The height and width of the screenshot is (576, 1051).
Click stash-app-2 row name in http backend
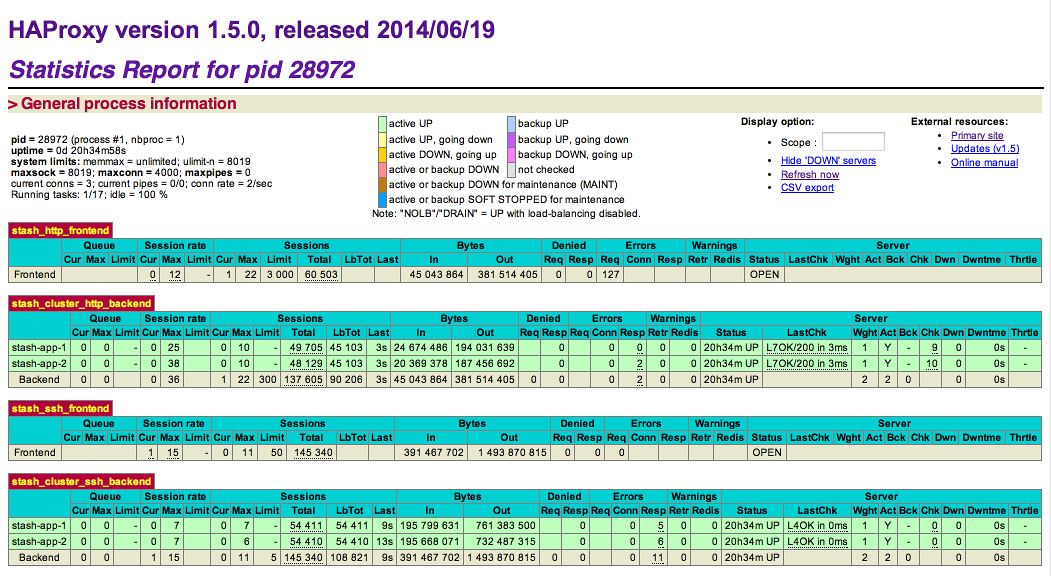39,363
